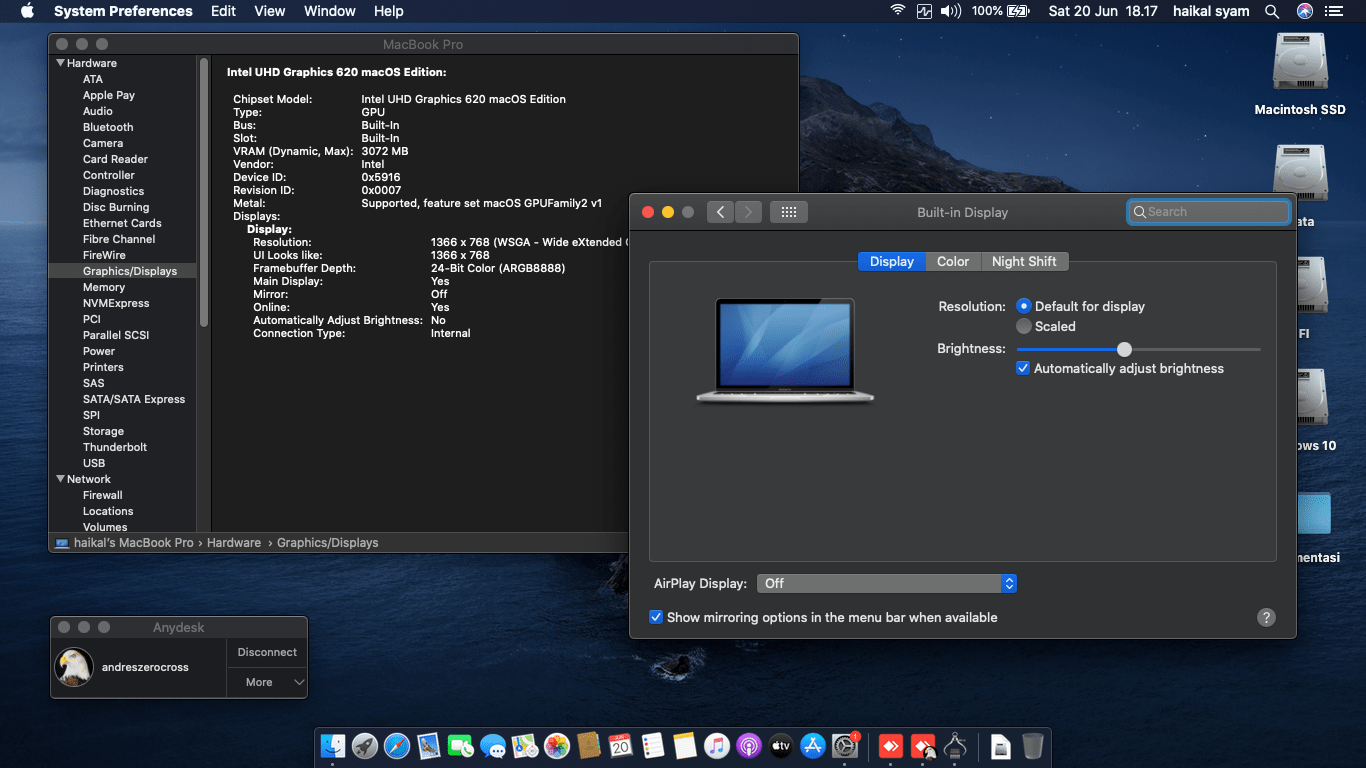Open Calendar from the dock
Viewport: 1366px width, 768px height.
click(x=621, y=746)
